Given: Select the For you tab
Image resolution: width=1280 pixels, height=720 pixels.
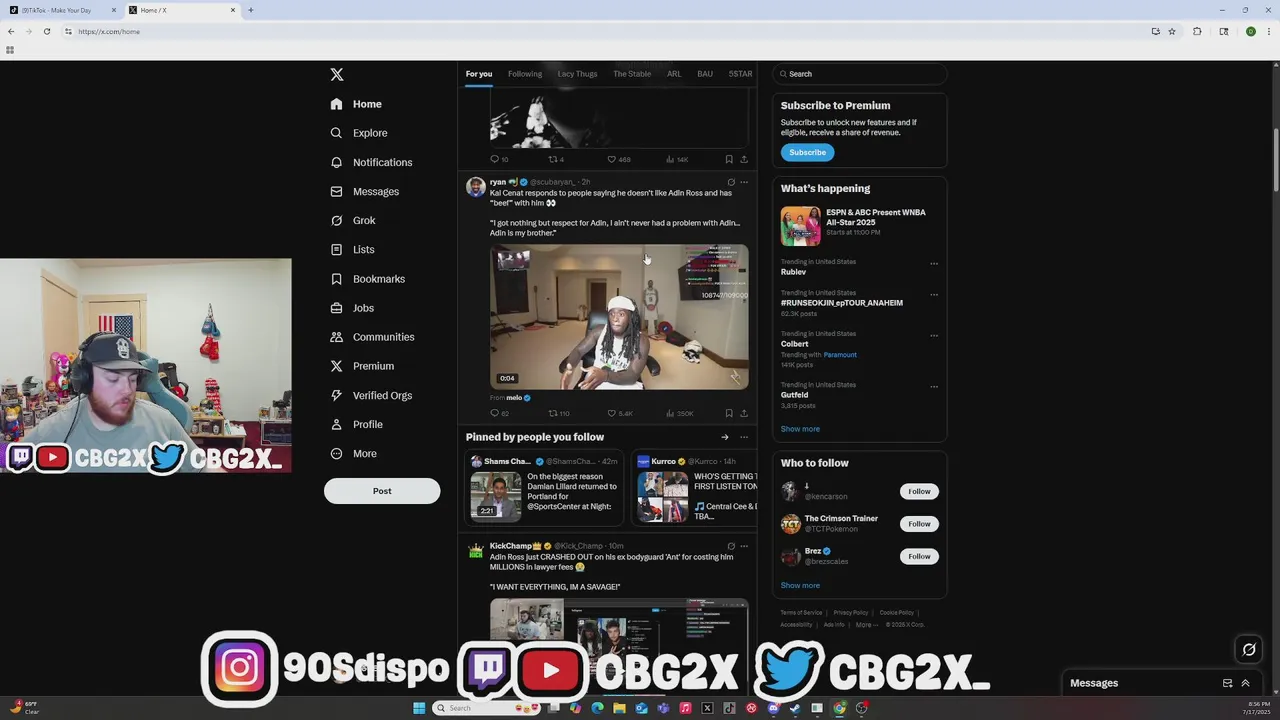Looking at the screenshot, I should coord(479,74).
